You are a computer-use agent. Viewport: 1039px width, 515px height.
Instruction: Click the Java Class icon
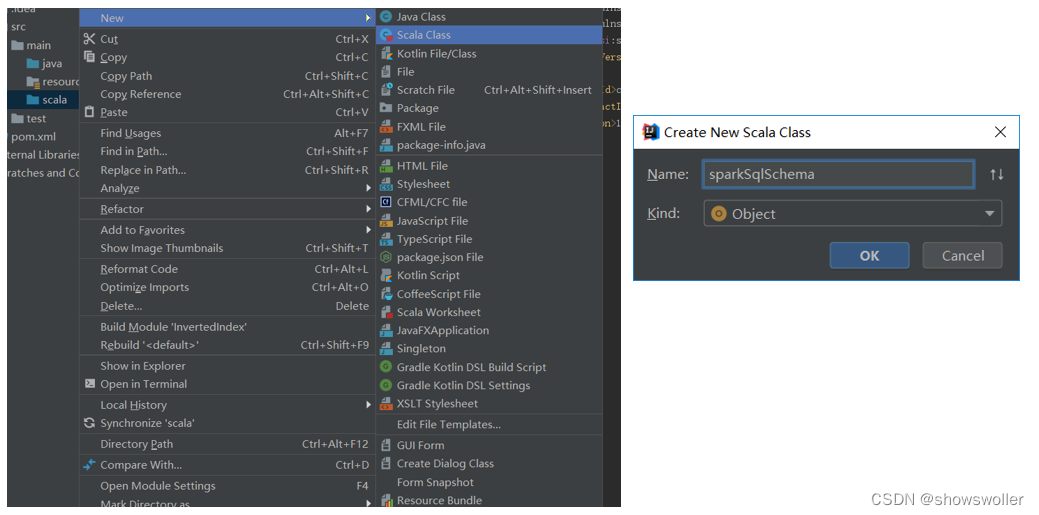tap(386, 17)
